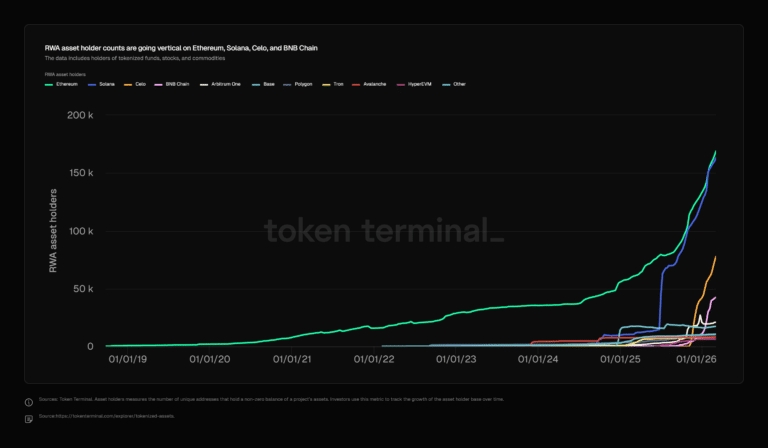Click the source link icon at bottom
Screen dimensions: 768x448
(30, 417)
